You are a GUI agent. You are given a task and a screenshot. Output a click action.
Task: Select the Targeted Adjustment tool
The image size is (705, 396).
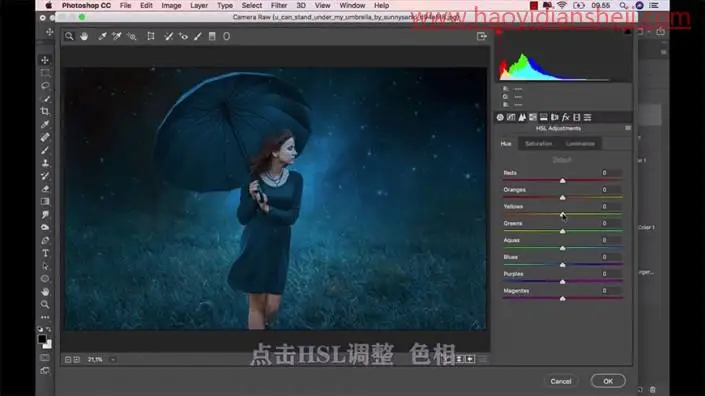coord(131,36)
